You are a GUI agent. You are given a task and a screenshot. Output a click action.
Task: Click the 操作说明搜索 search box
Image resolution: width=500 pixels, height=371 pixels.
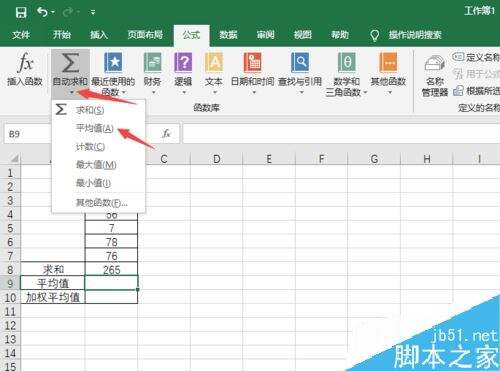415,35
